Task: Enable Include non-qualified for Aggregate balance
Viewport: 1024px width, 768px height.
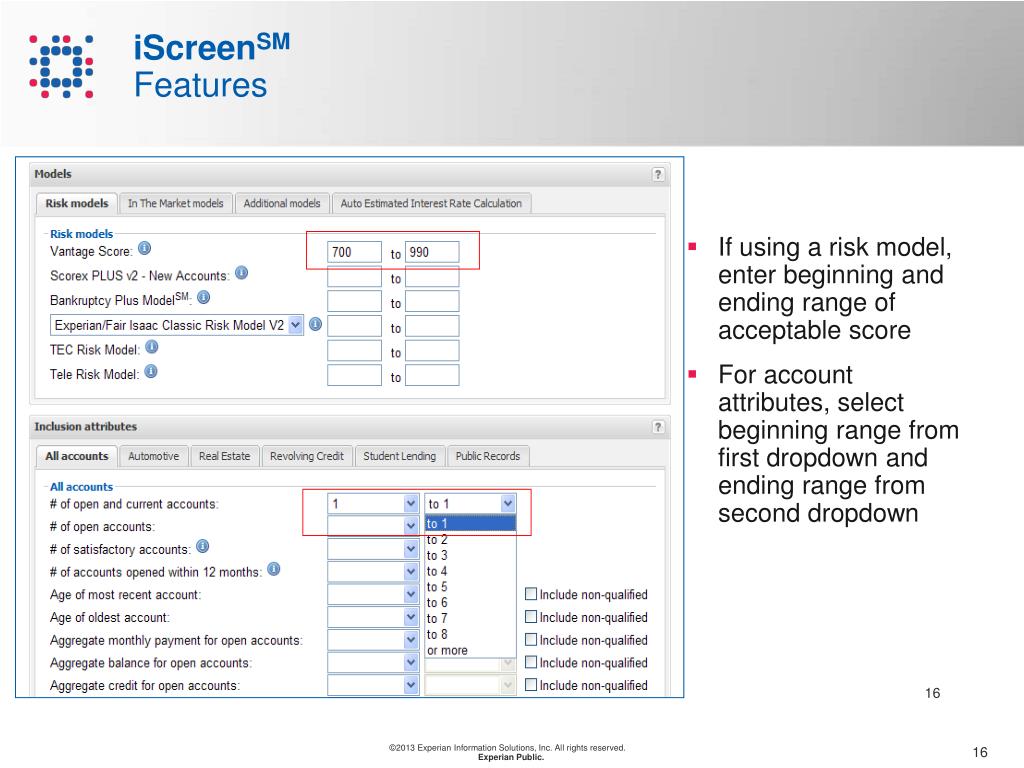Action: 531,662
